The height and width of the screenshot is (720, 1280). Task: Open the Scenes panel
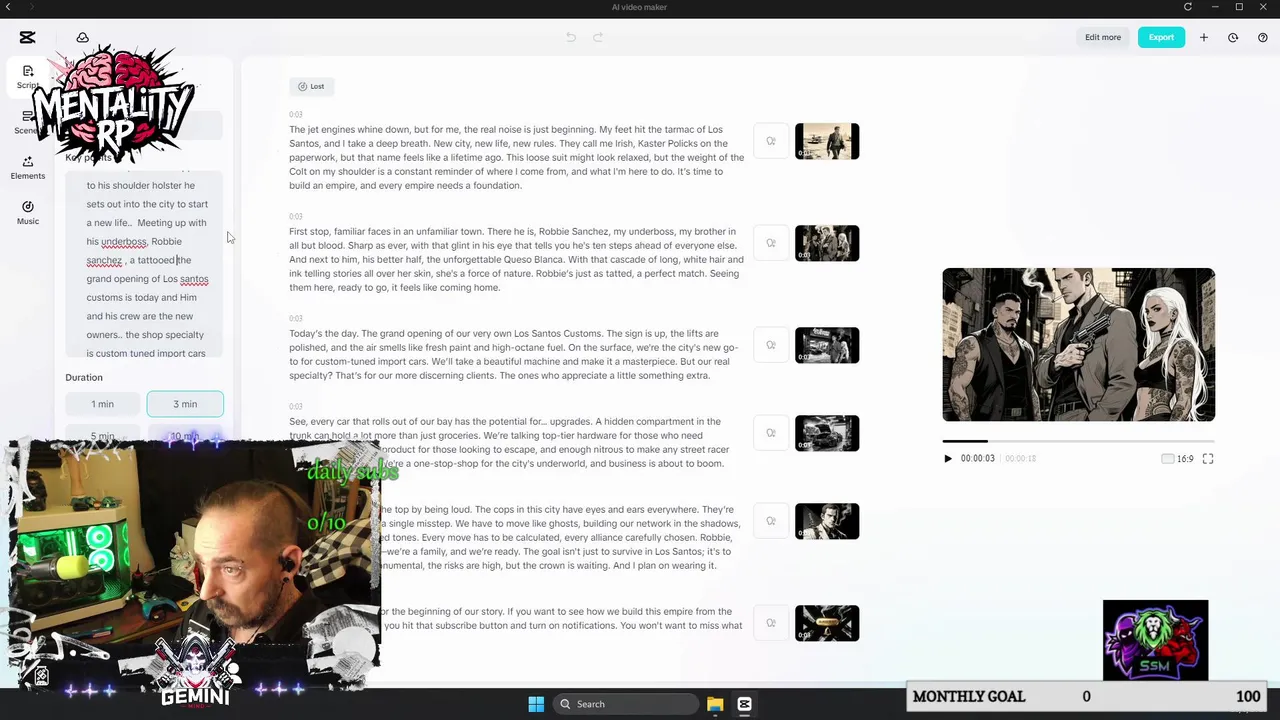coord(27,121)
